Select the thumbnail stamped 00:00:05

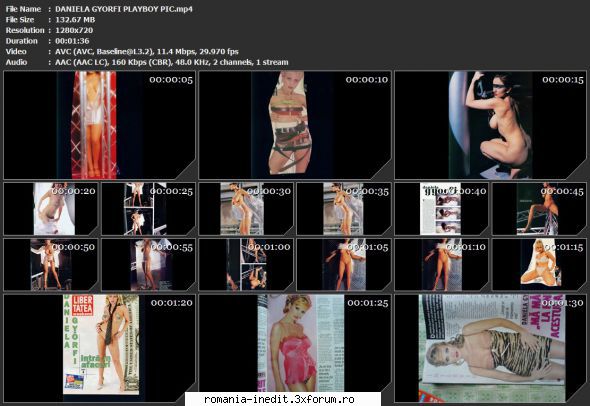[100, 125]
